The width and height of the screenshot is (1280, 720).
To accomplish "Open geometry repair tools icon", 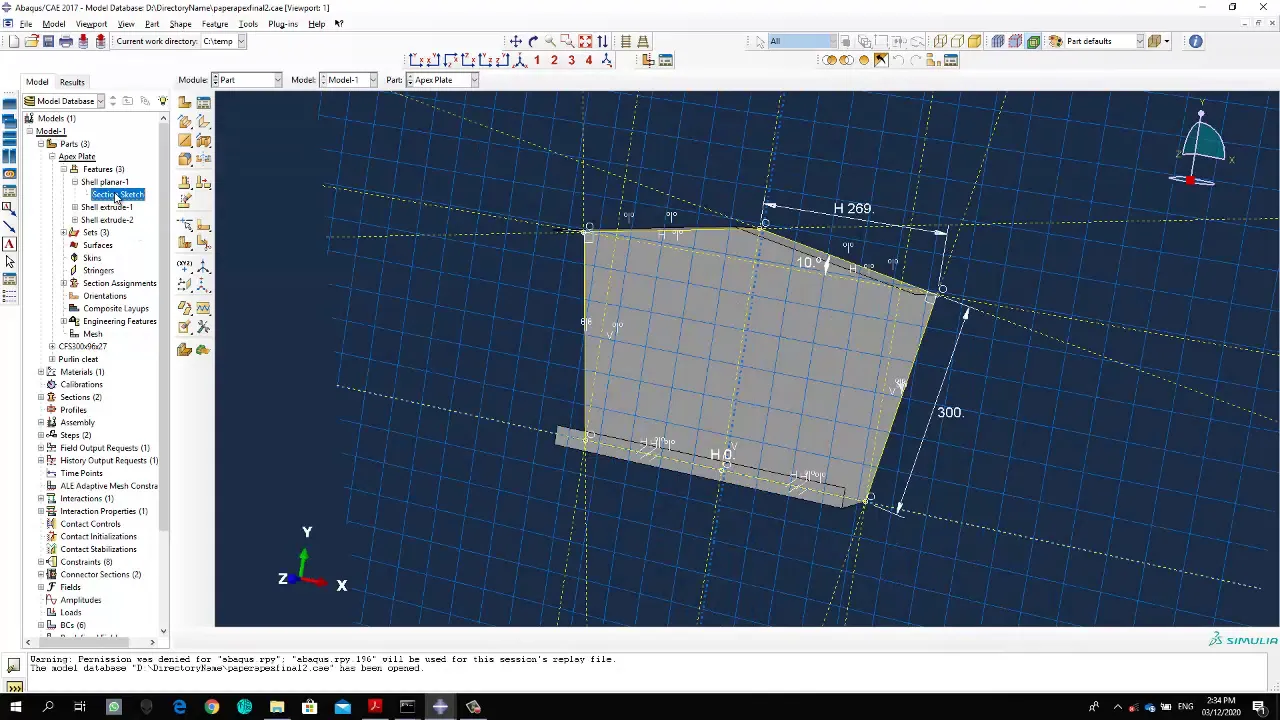I will pyautogui.click(x=203, y=327).
